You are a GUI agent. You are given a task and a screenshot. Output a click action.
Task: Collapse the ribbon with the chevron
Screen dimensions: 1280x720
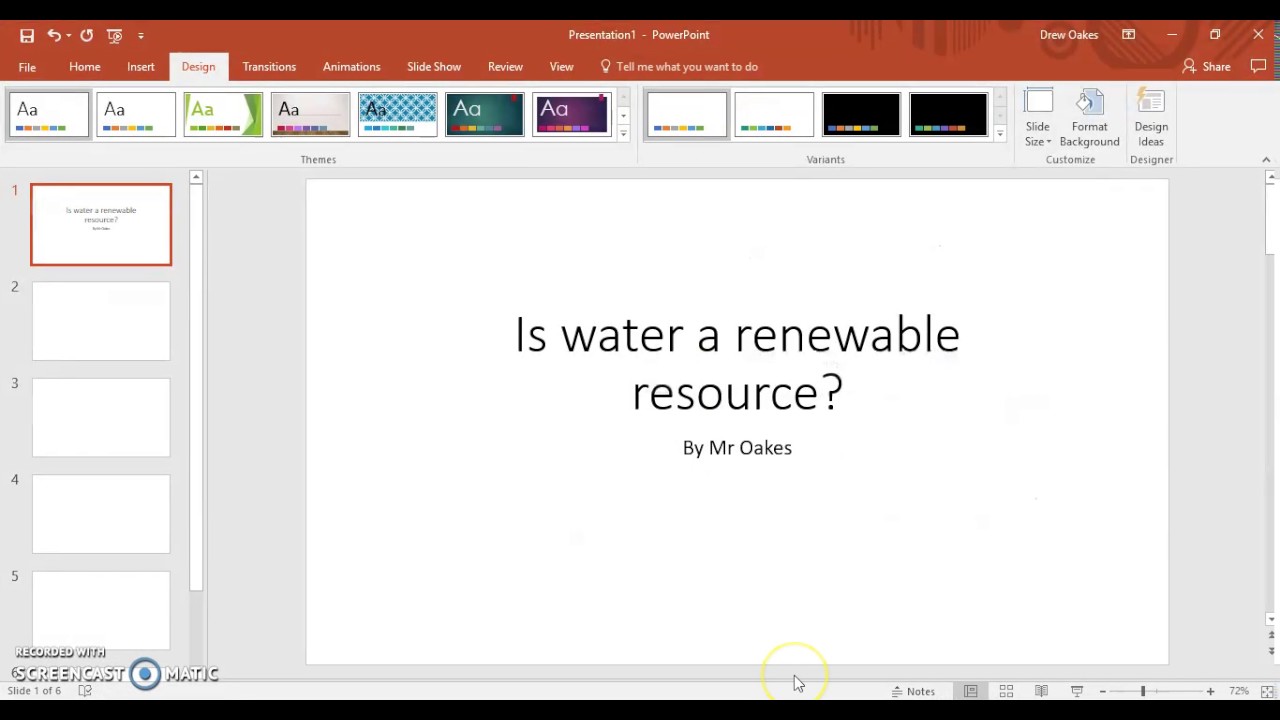click(1266, 160)
